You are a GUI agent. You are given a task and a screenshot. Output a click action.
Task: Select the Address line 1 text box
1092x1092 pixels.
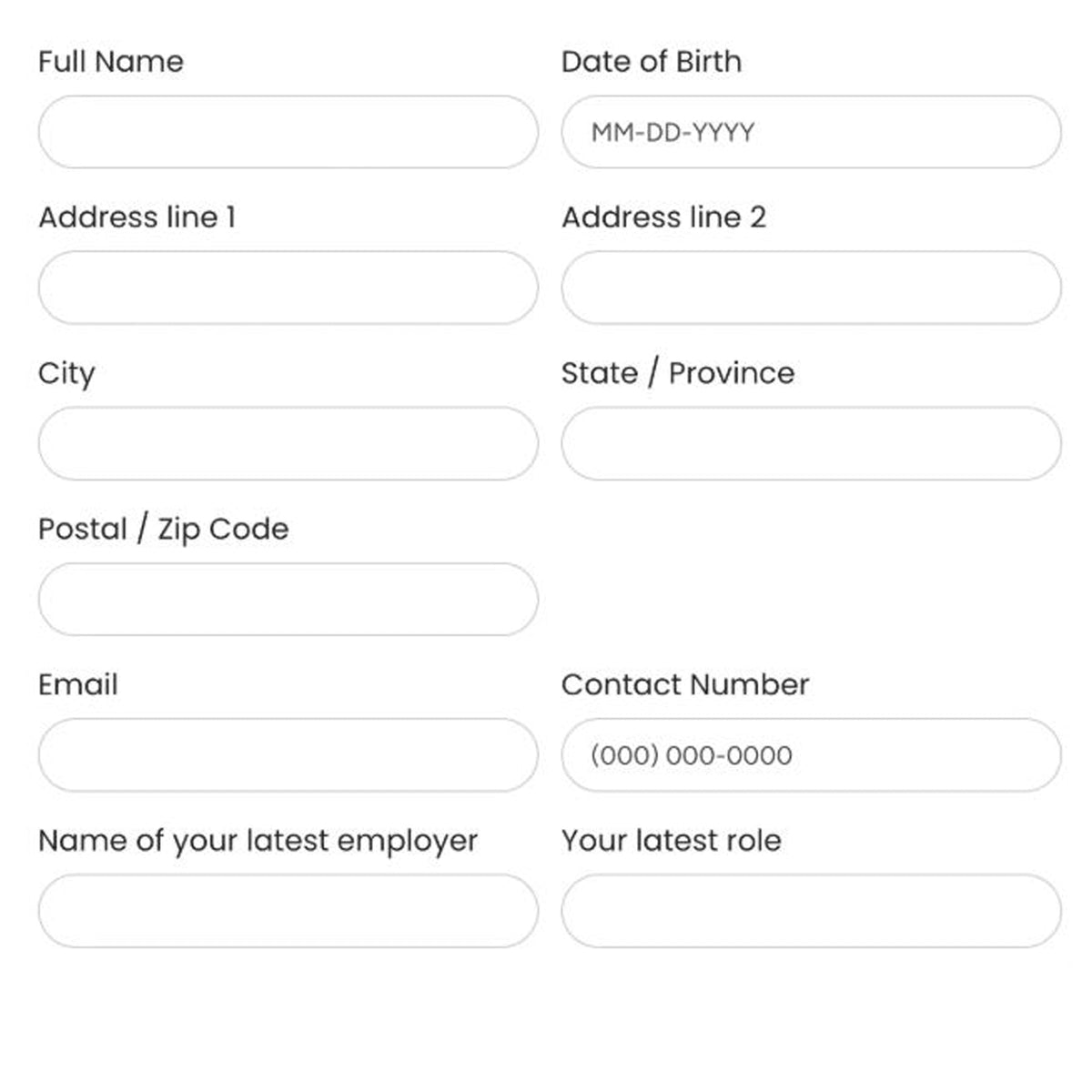click(288, 288)
